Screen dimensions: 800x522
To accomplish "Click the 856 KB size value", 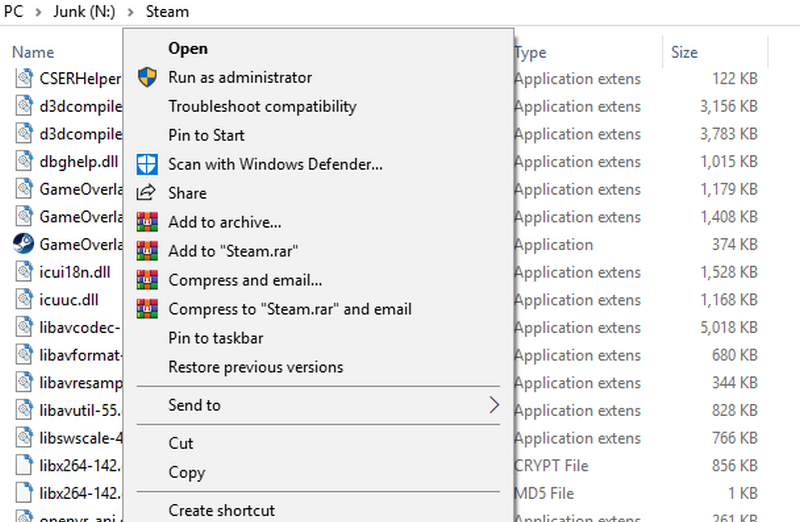I will [735, 465].
